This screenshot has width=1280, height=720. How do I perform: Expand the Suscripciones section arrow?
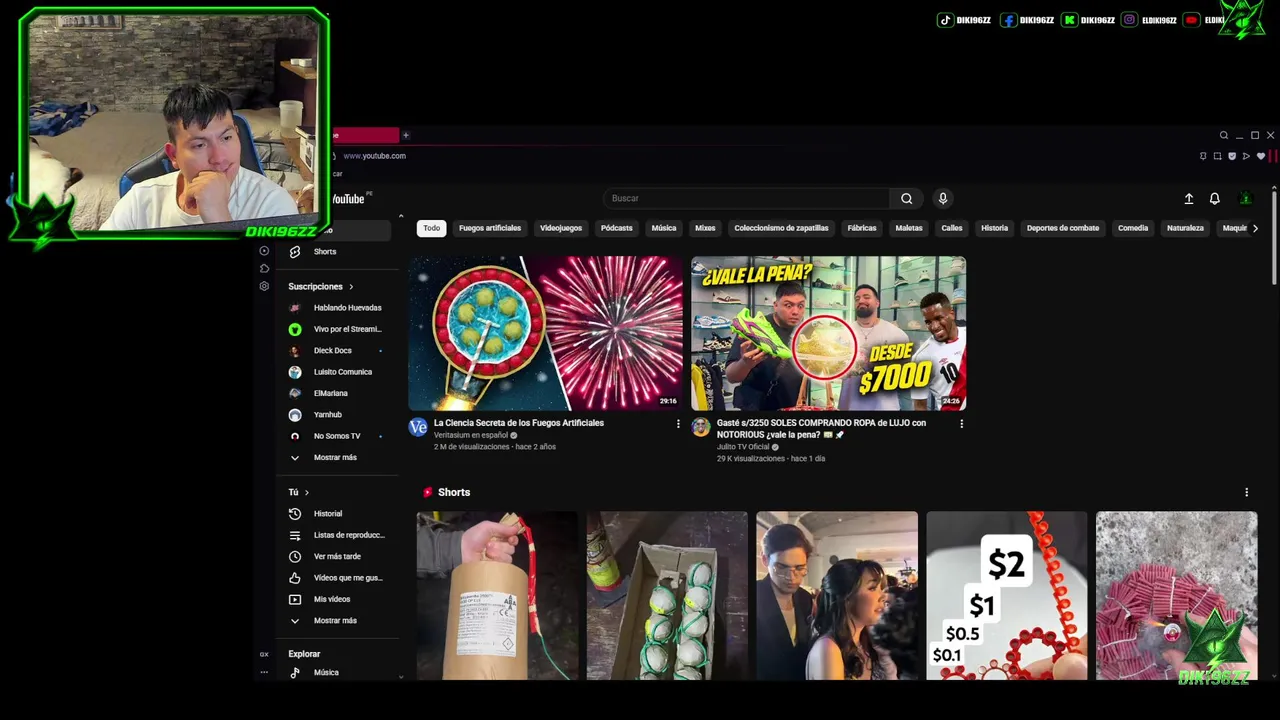351,287
